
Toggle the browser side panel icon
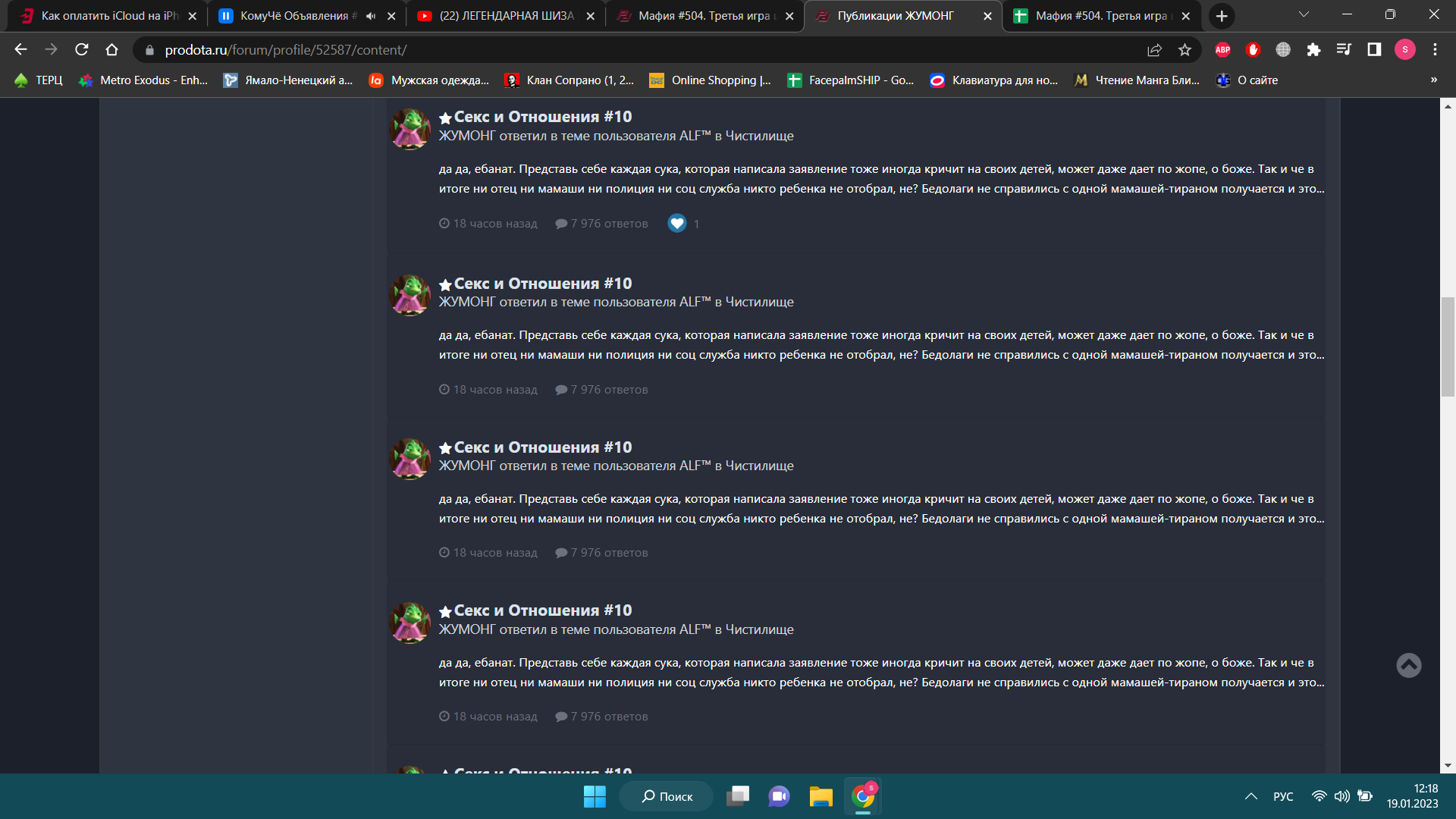pos(1374,50)
